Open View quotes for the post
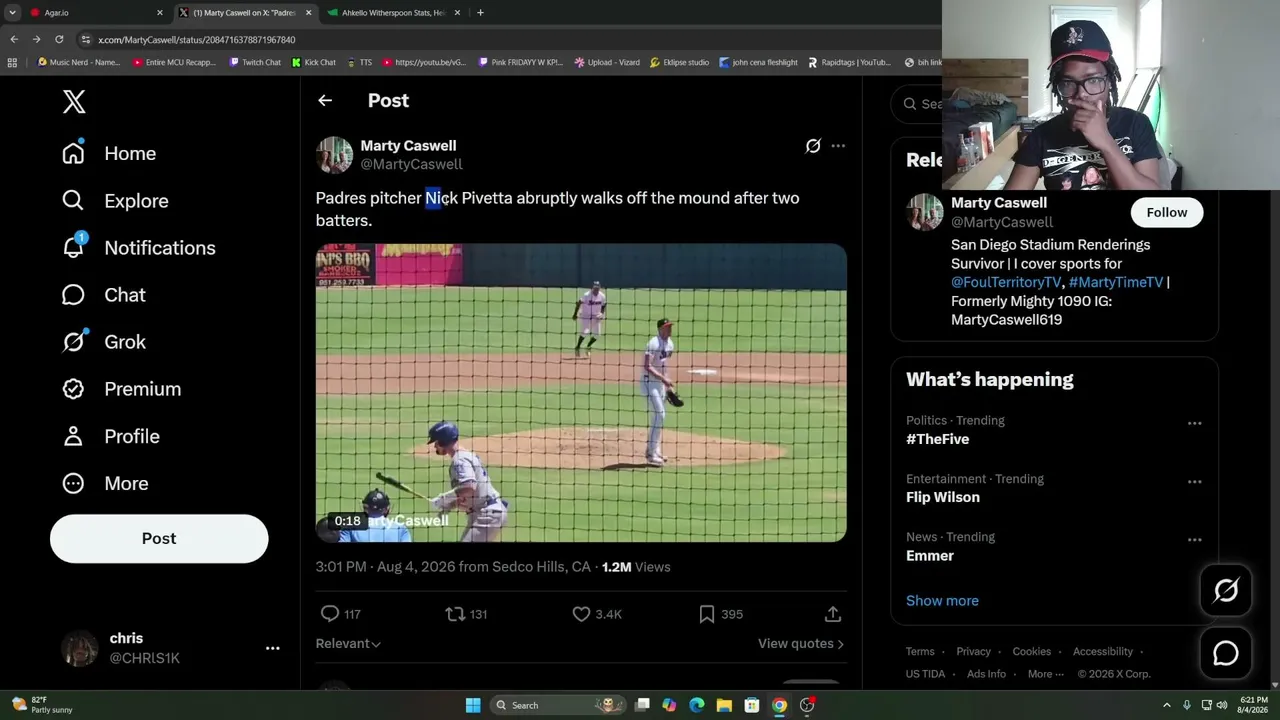Screen dimensions: 1280x720 (x=801, y=643)
